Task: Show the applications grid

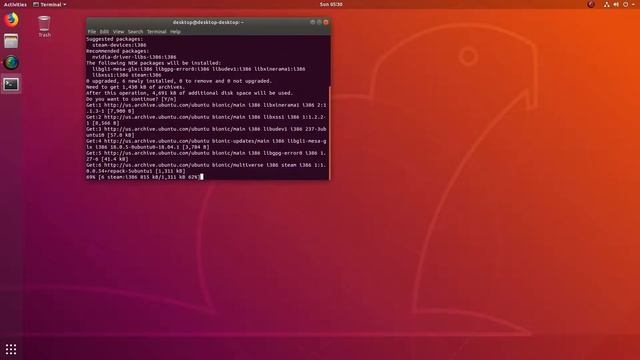Action: tap(11, 349)
